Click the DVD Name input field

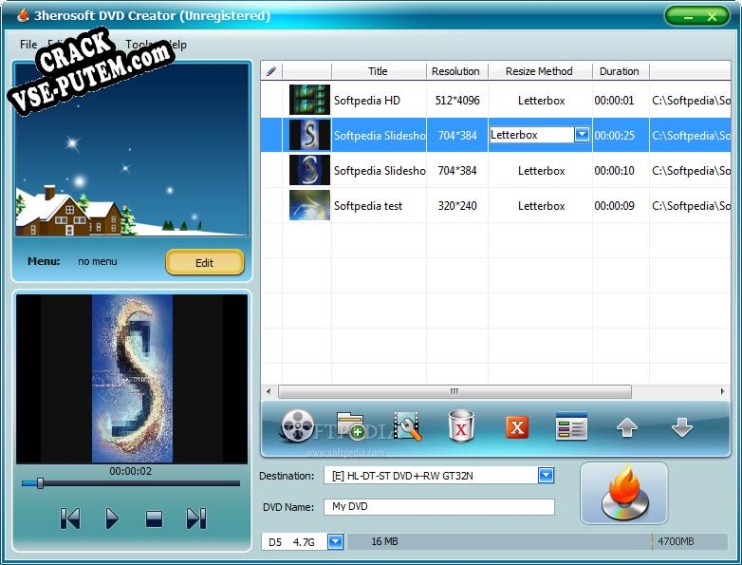pyautogui.click(x=439, y=507)
